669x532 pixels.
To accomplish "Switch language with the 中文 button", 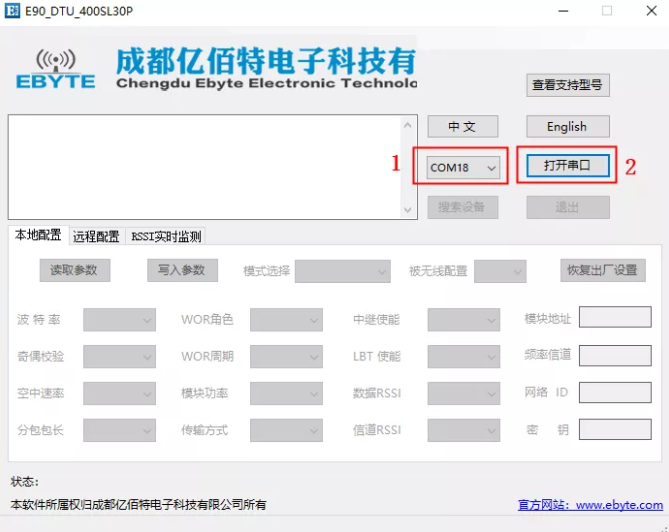I will (462, 127).
